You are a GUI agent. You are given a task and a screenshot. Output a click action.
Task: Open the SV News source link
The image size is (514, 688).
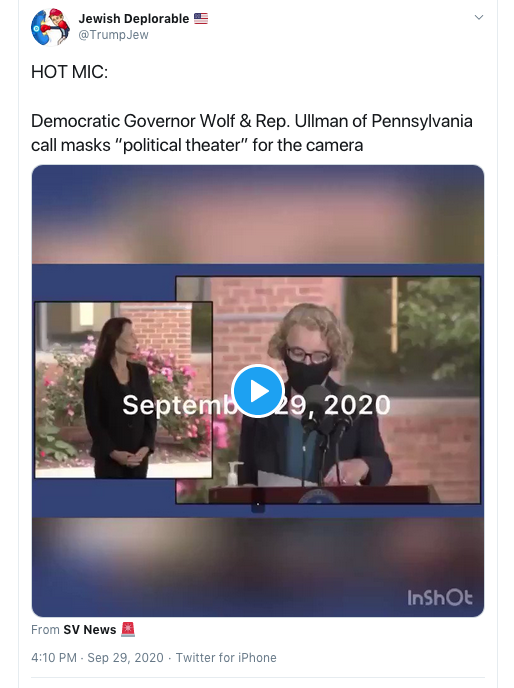(x=90, y=630)
